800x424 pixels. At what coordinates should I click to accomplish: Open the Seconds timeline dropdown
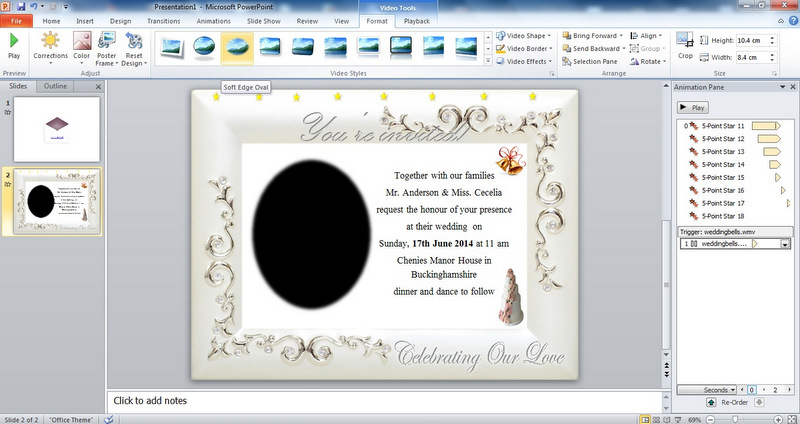point(707,390)
